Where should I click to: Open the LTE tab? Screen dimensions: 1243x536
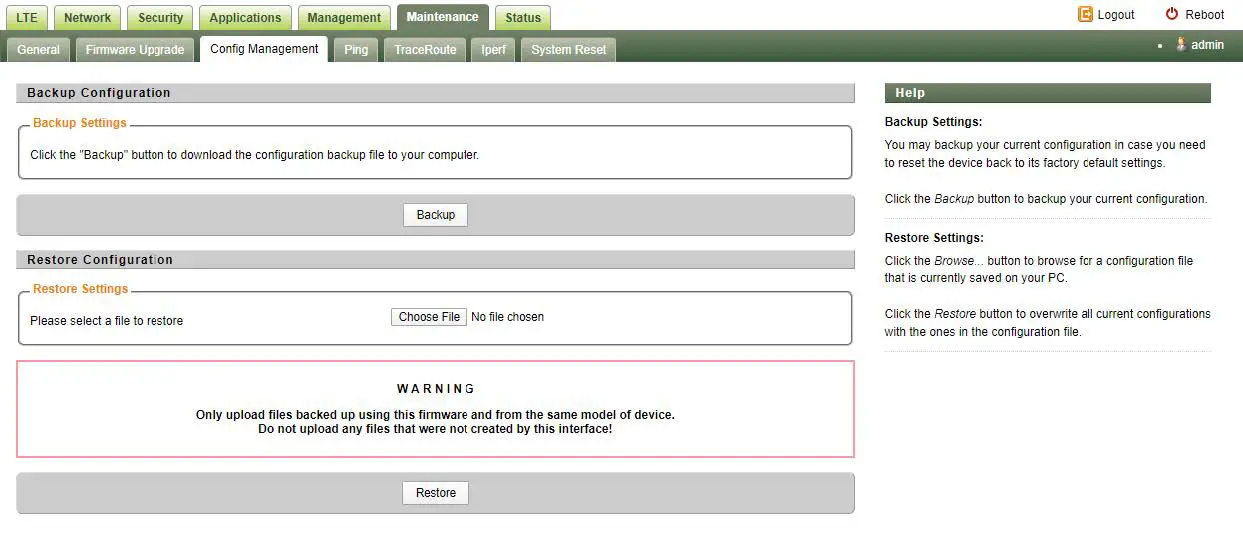pos(27,17)
